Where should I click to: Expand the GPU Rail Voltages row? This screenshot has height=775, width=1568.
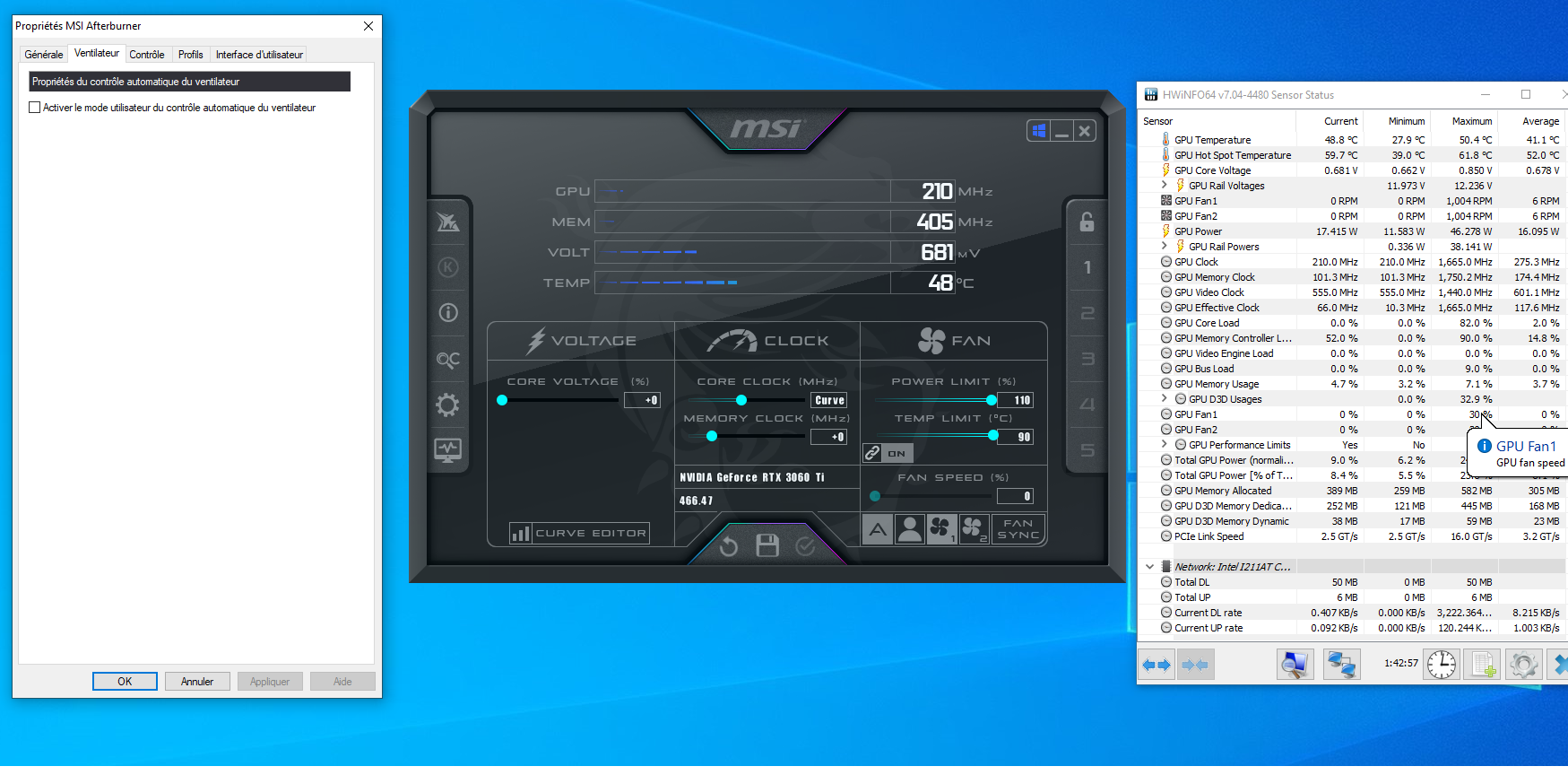1165,186
